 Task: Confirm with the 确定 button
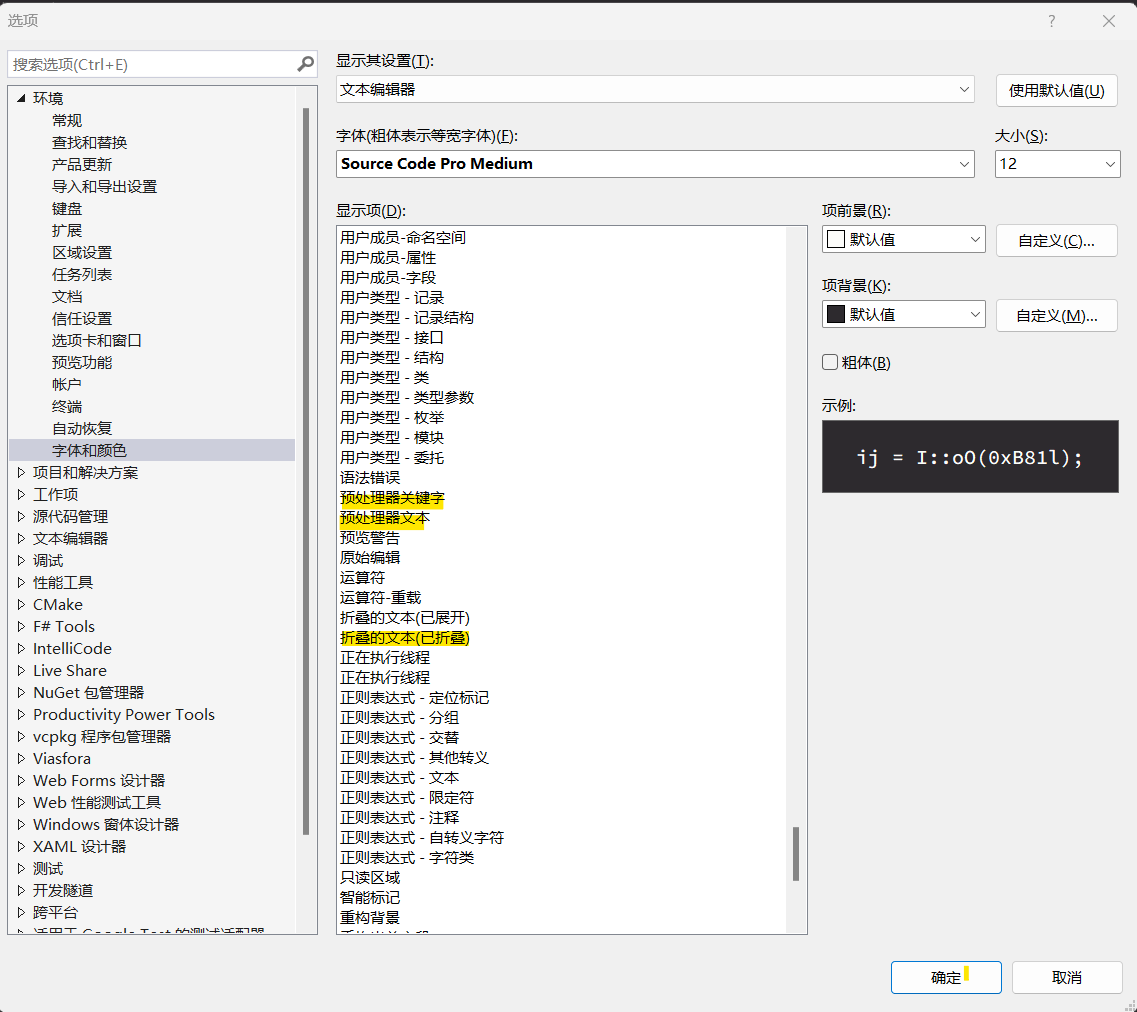[946, 977]
